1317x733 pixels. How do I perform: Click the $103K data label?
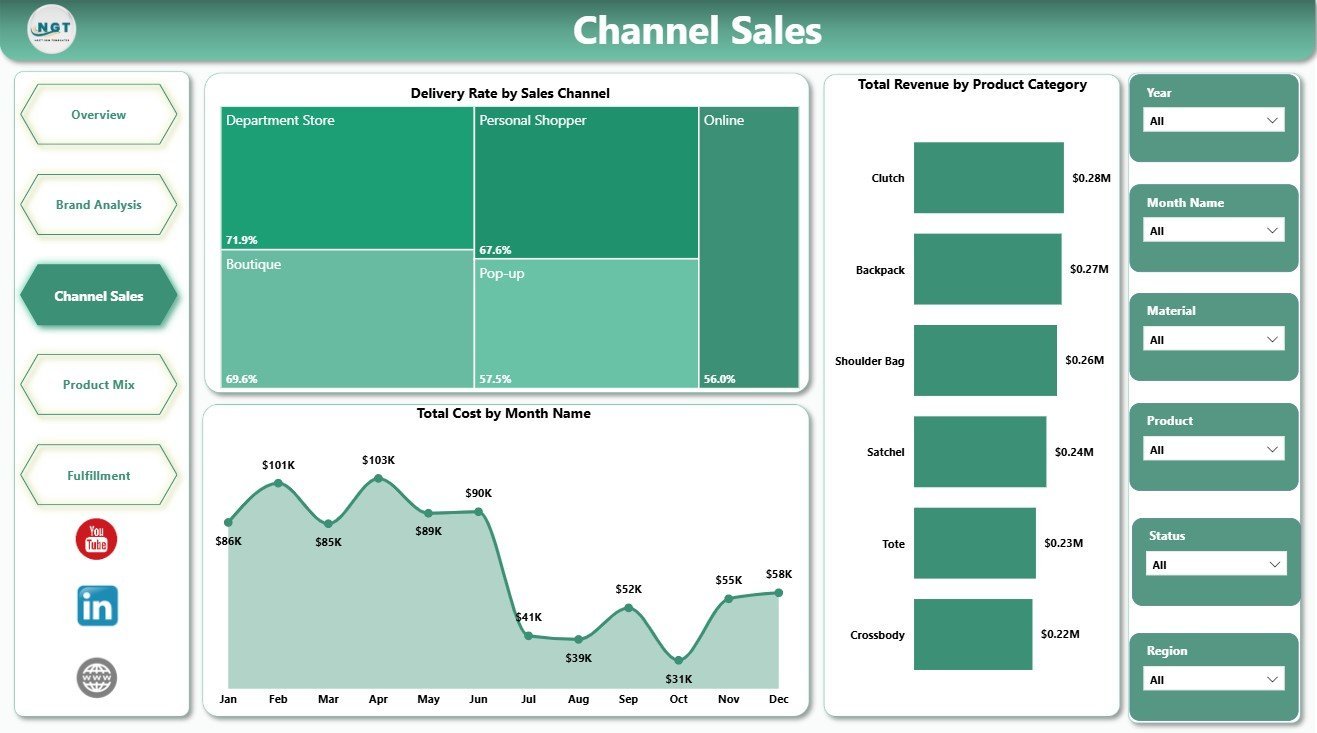tap(378, 460)
